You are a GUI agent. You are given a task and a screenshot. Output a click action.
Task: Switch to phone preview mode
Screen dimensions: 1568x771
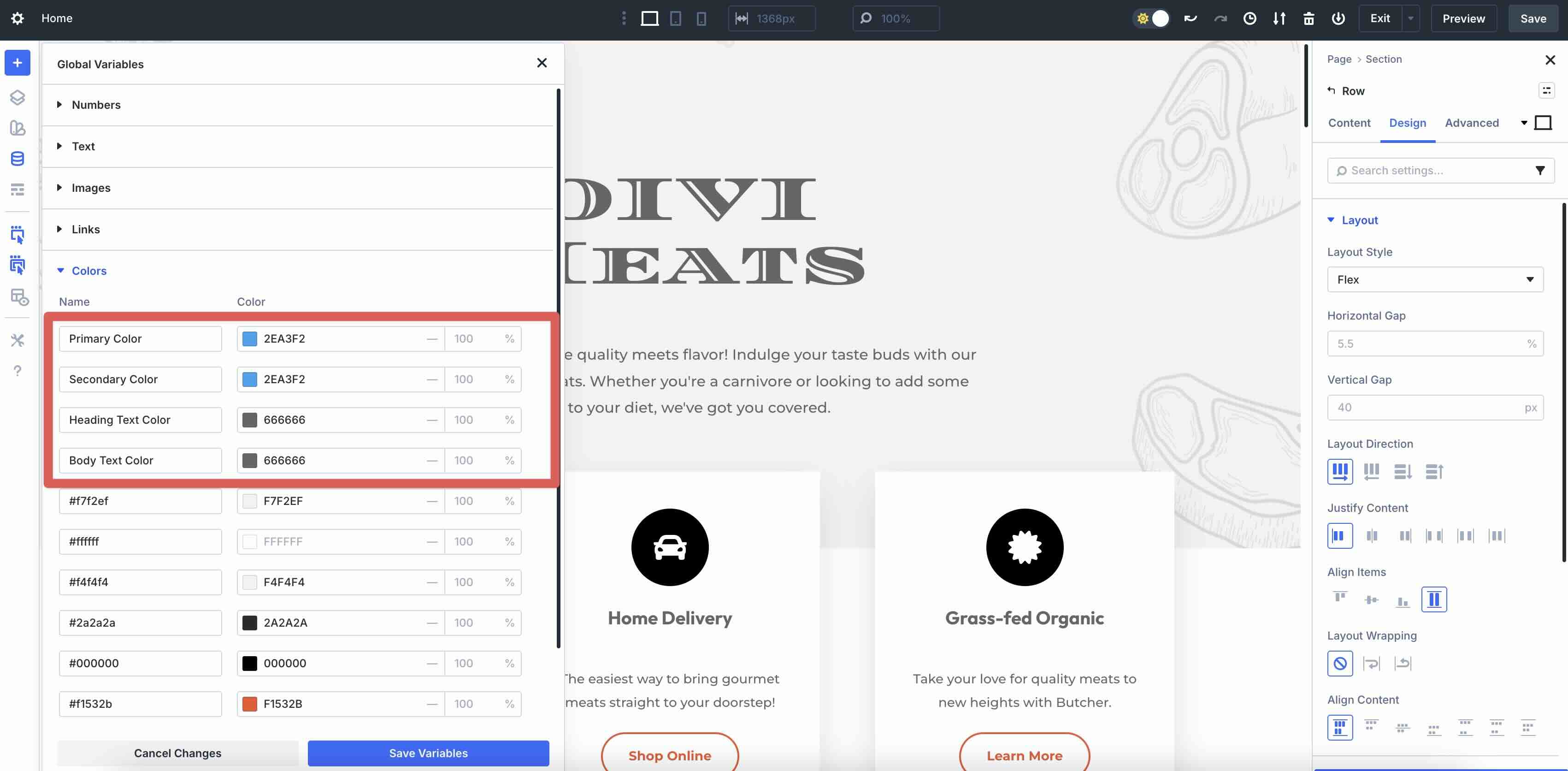702,18
